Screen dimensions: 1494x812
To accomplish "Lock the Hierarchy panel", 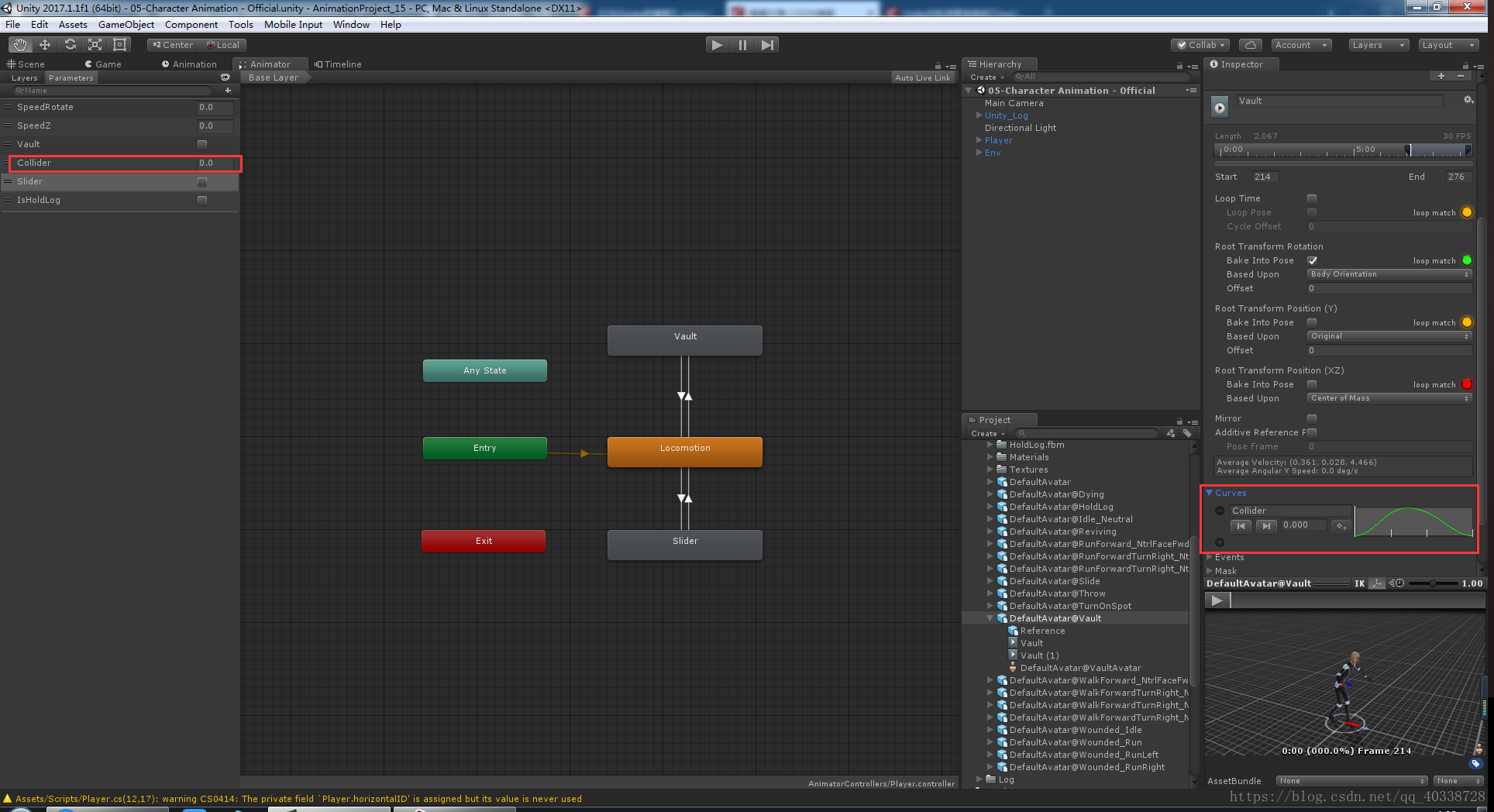I will [x=1179, y=66].
